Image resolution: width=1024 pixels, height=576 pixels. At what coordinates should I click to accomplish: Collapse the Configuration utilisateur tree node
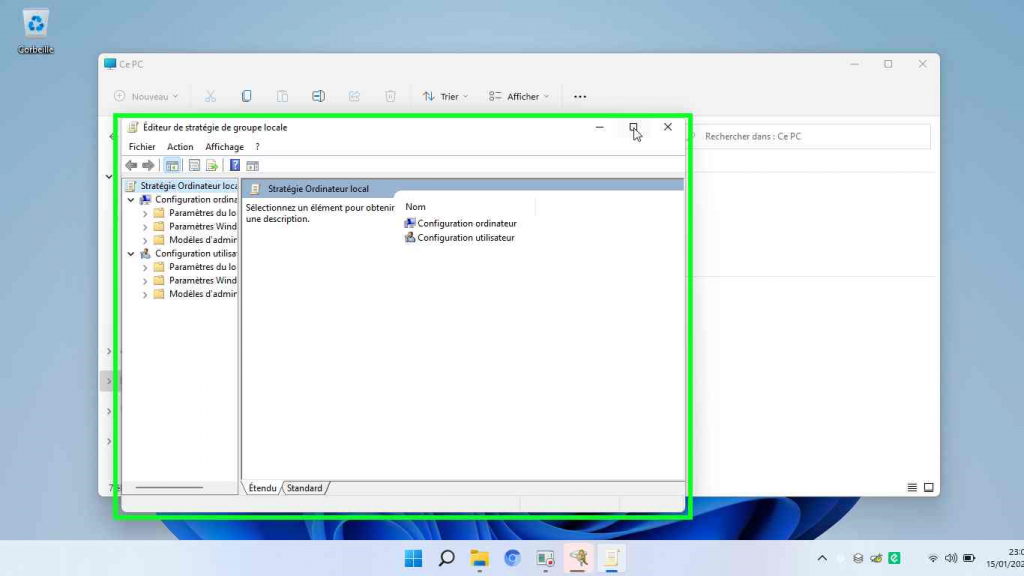point(131,254)
